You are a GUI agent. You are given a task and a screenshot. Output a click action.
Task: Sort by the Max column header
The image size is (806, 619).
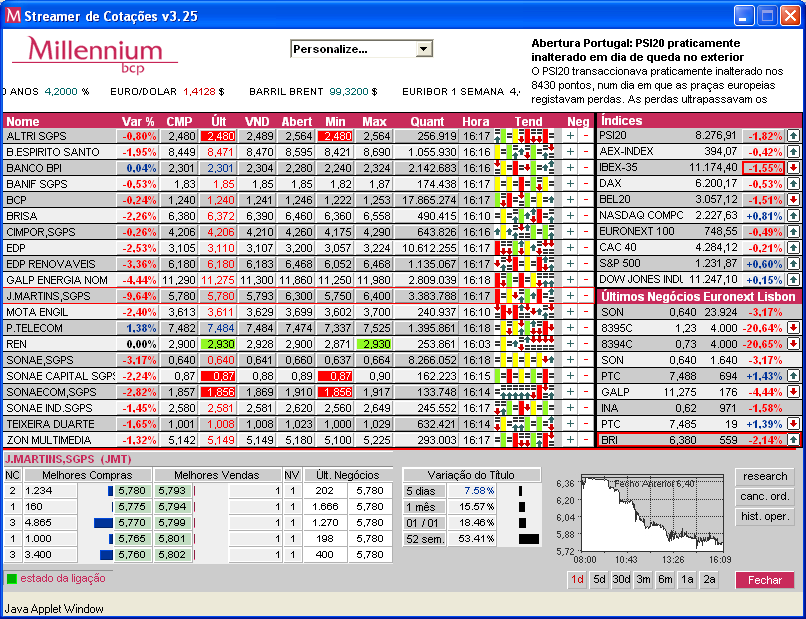click(x=374, y=122)
